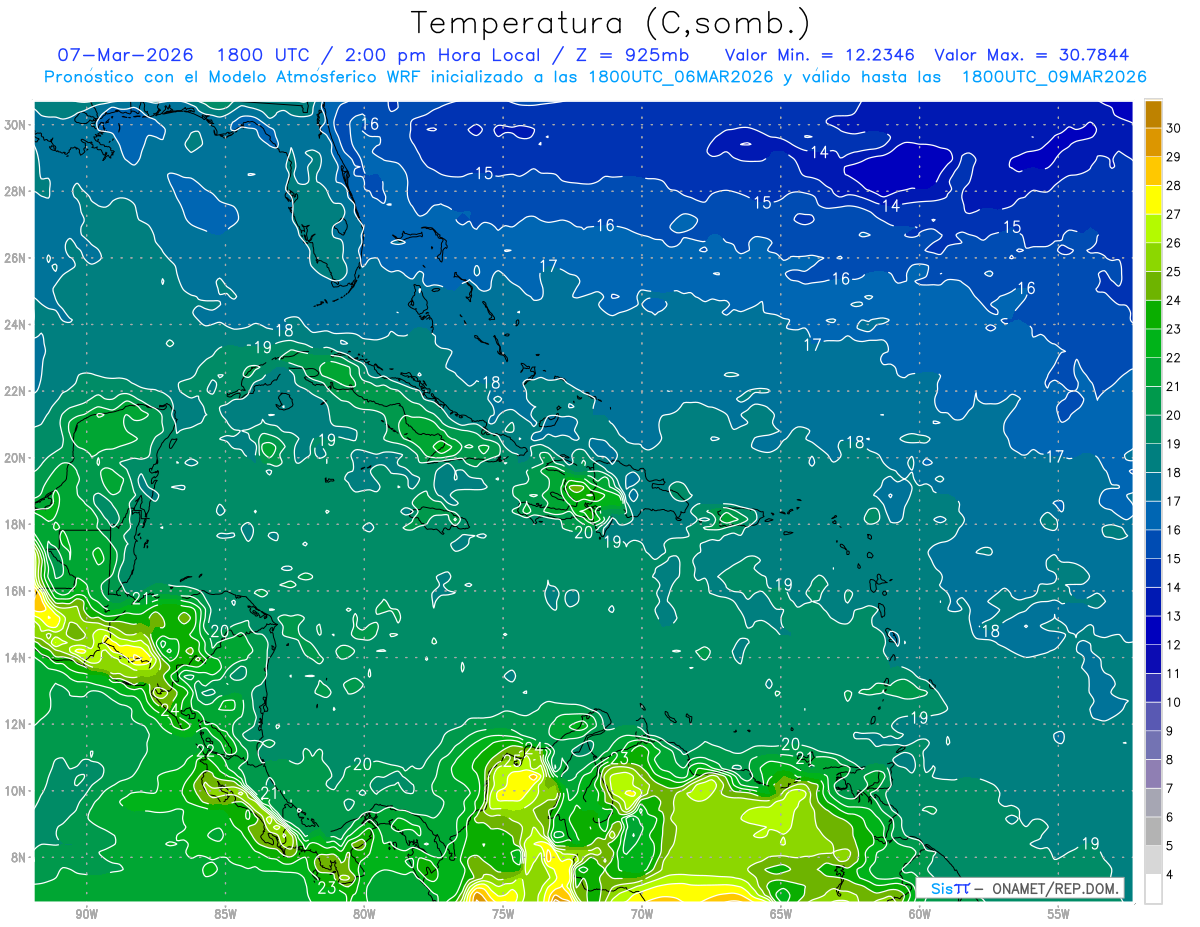Click the colorbar scale value 10
Viewport: 1200px width, 927px height.
(1173, 702)
